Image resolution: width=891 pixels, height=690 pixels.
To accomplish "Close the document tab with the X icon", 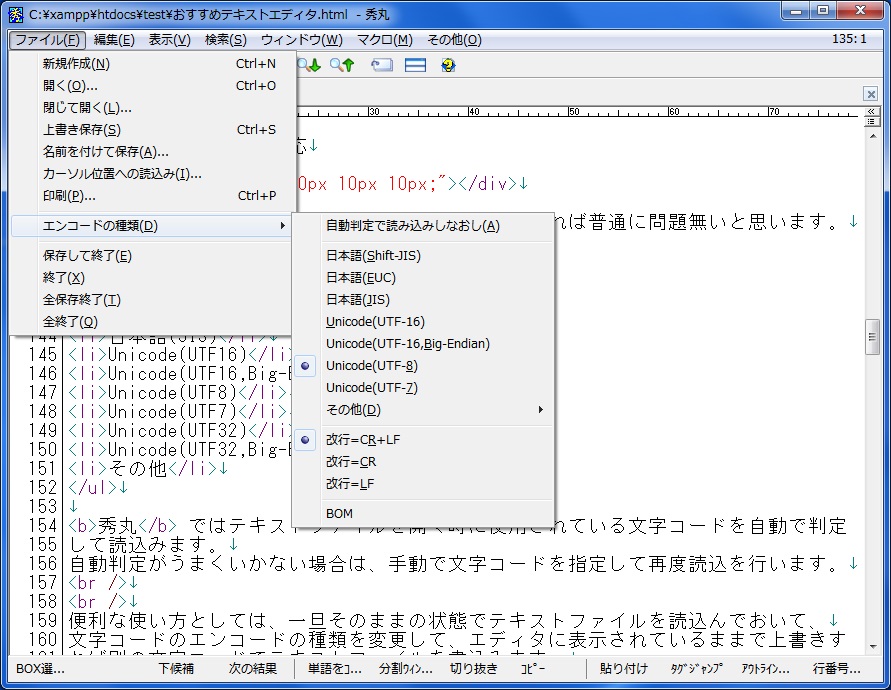I will click(x=871, y=93).
